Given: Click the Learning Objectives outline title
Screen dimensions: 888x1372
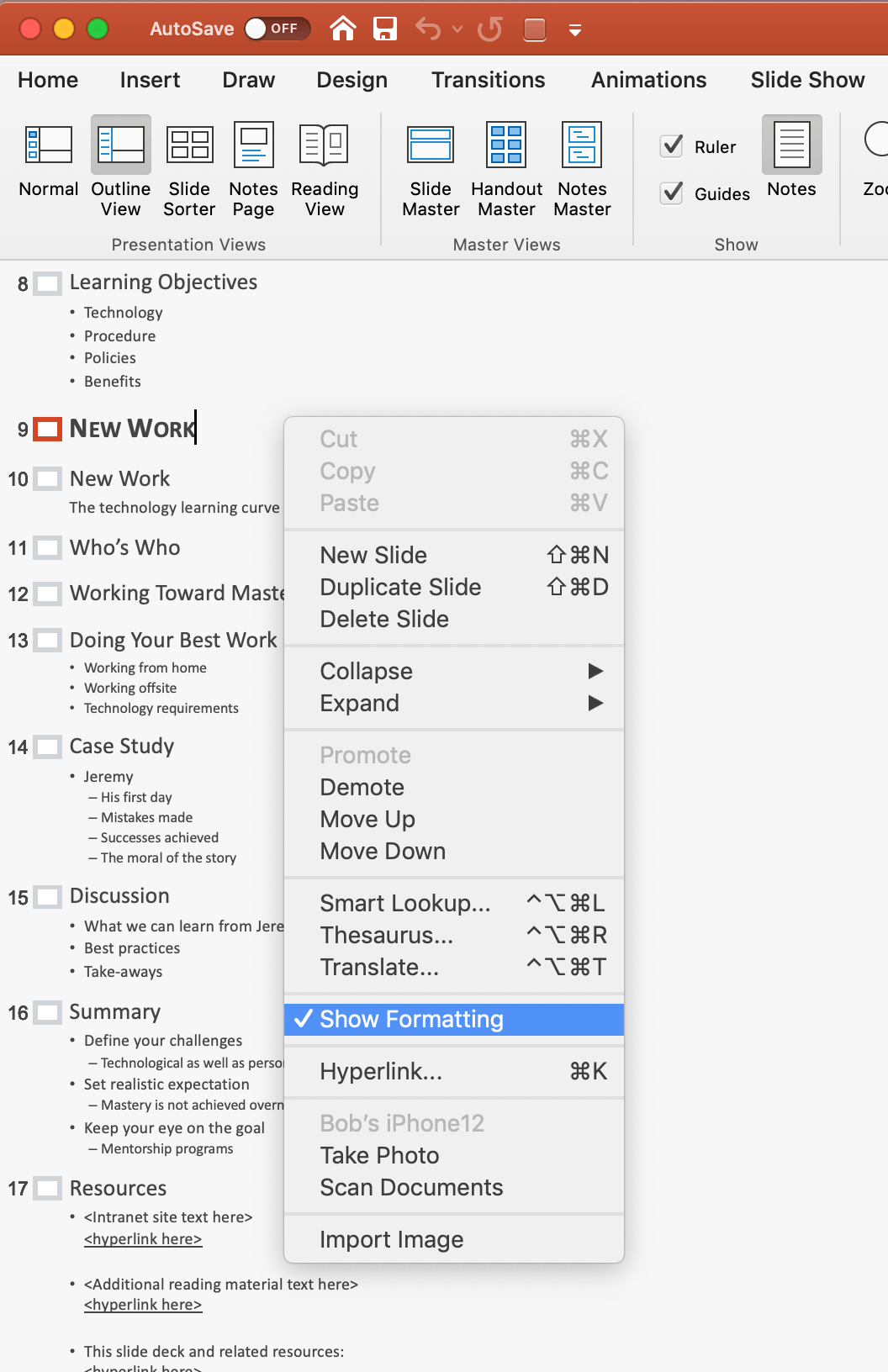Looking at the screenshot, I should (163, 282).
